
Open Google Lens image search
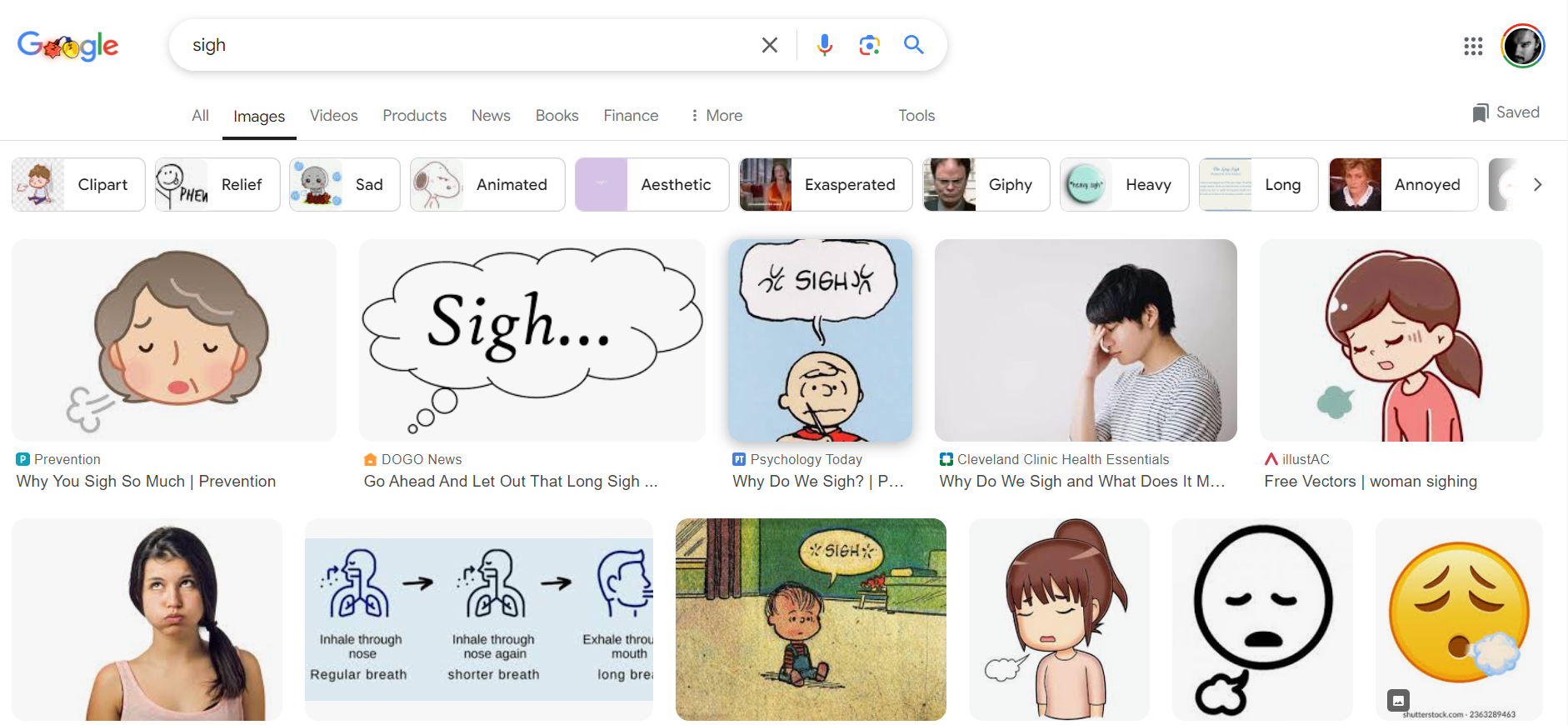tap(869, 45)
